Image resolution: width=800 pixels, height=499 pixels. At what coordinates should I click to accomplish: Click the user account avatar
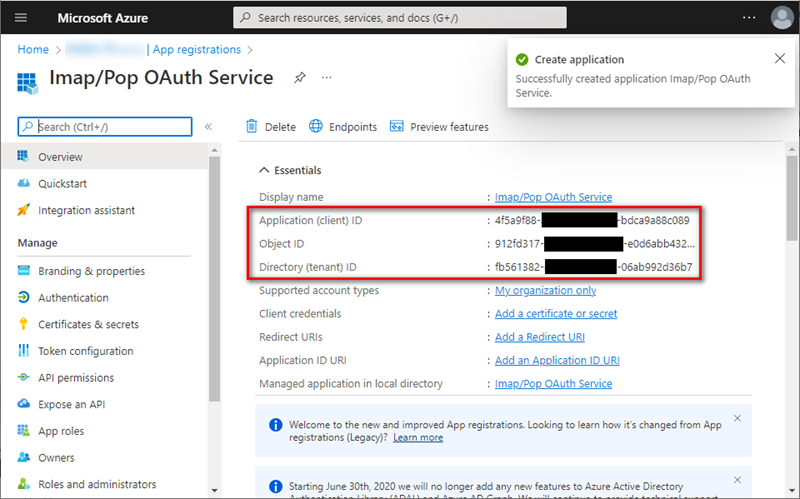pos(781,18)
